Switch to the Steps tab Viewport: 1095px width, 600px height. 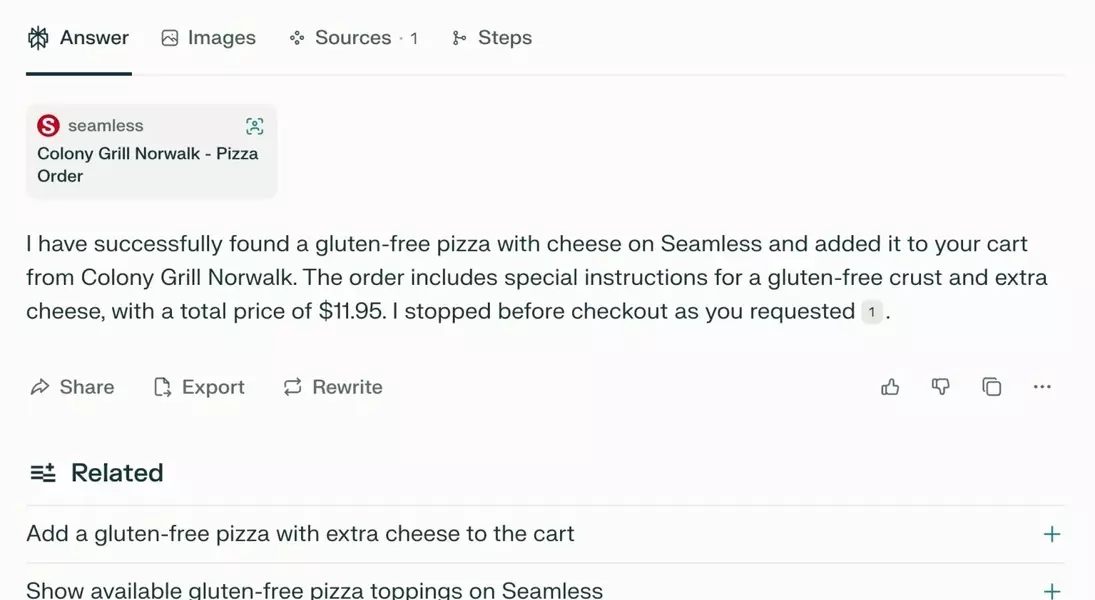click(x=492, y=38)
